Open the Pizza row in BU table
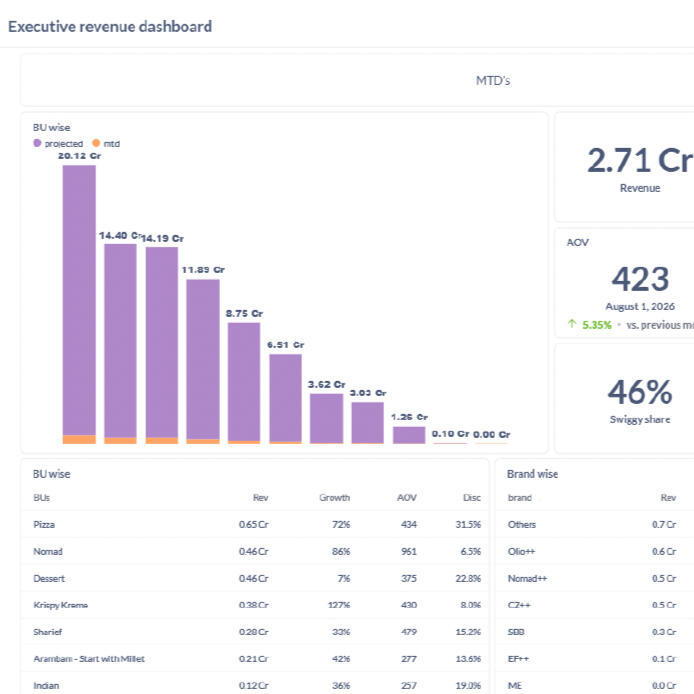 (x=255, y=524)
